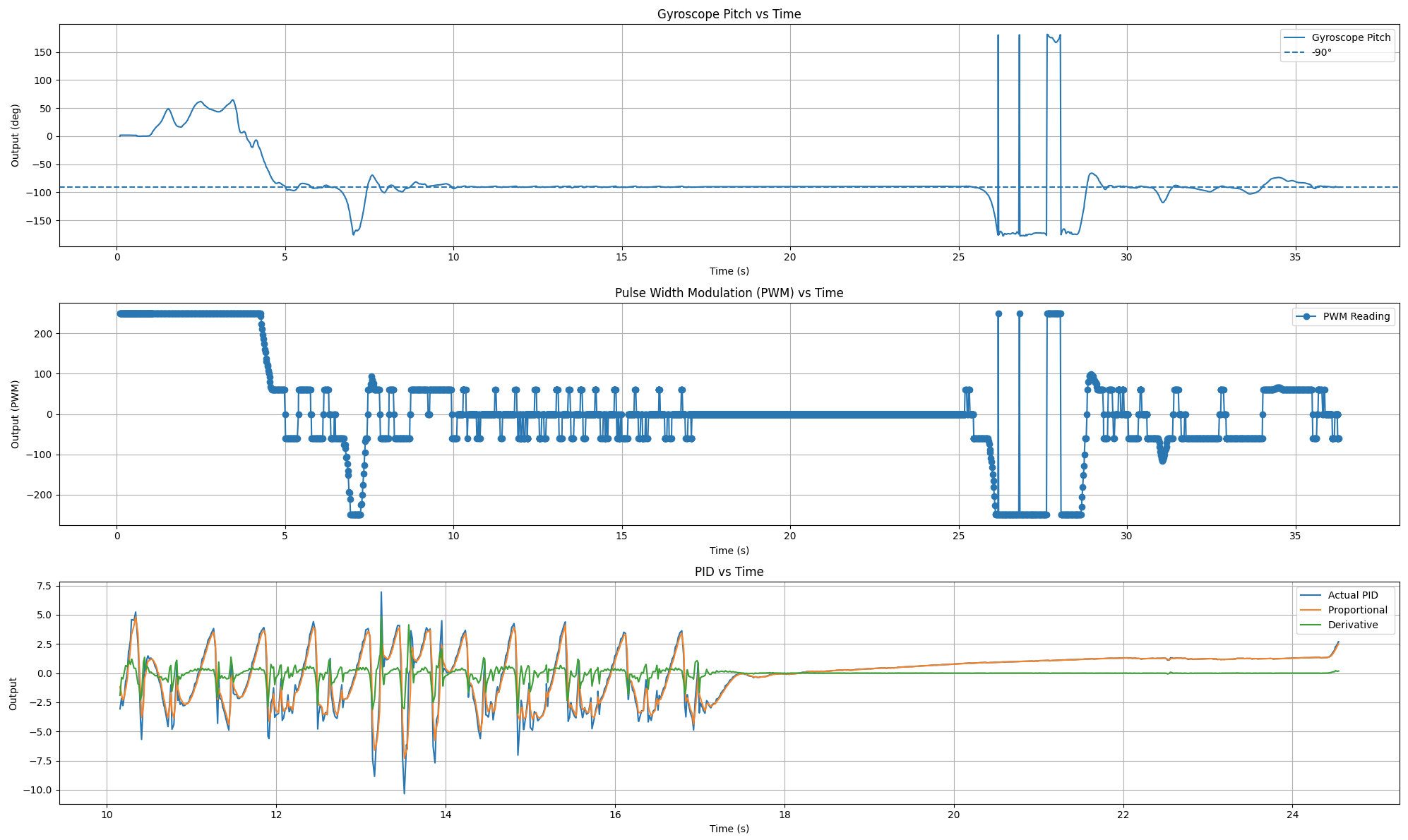Click the 100 tick on PWM y-axis
1408x840 pixels.
(x=43, y=373)
